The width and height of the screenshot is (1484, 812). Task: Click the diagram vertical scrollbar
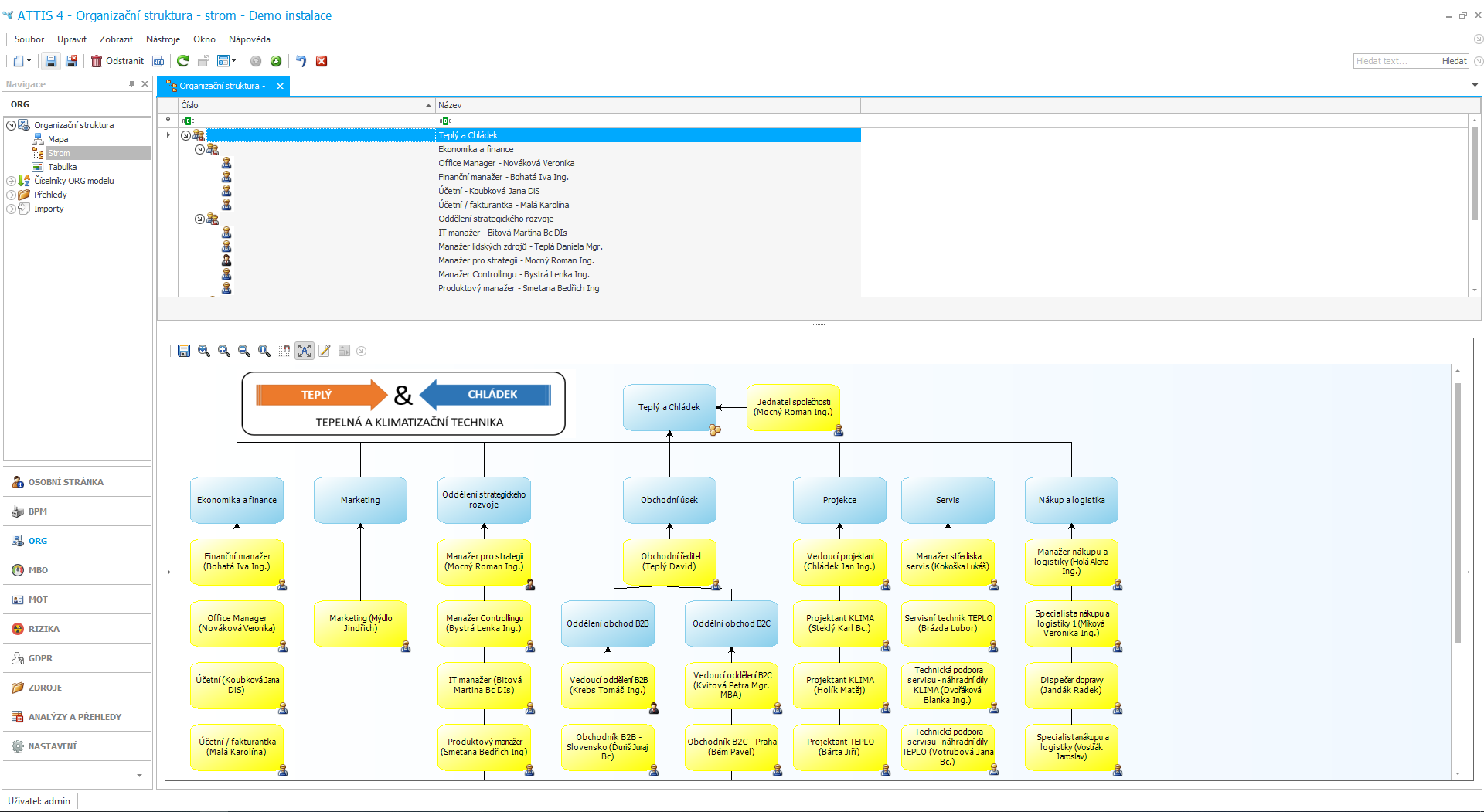(1458, 512)
